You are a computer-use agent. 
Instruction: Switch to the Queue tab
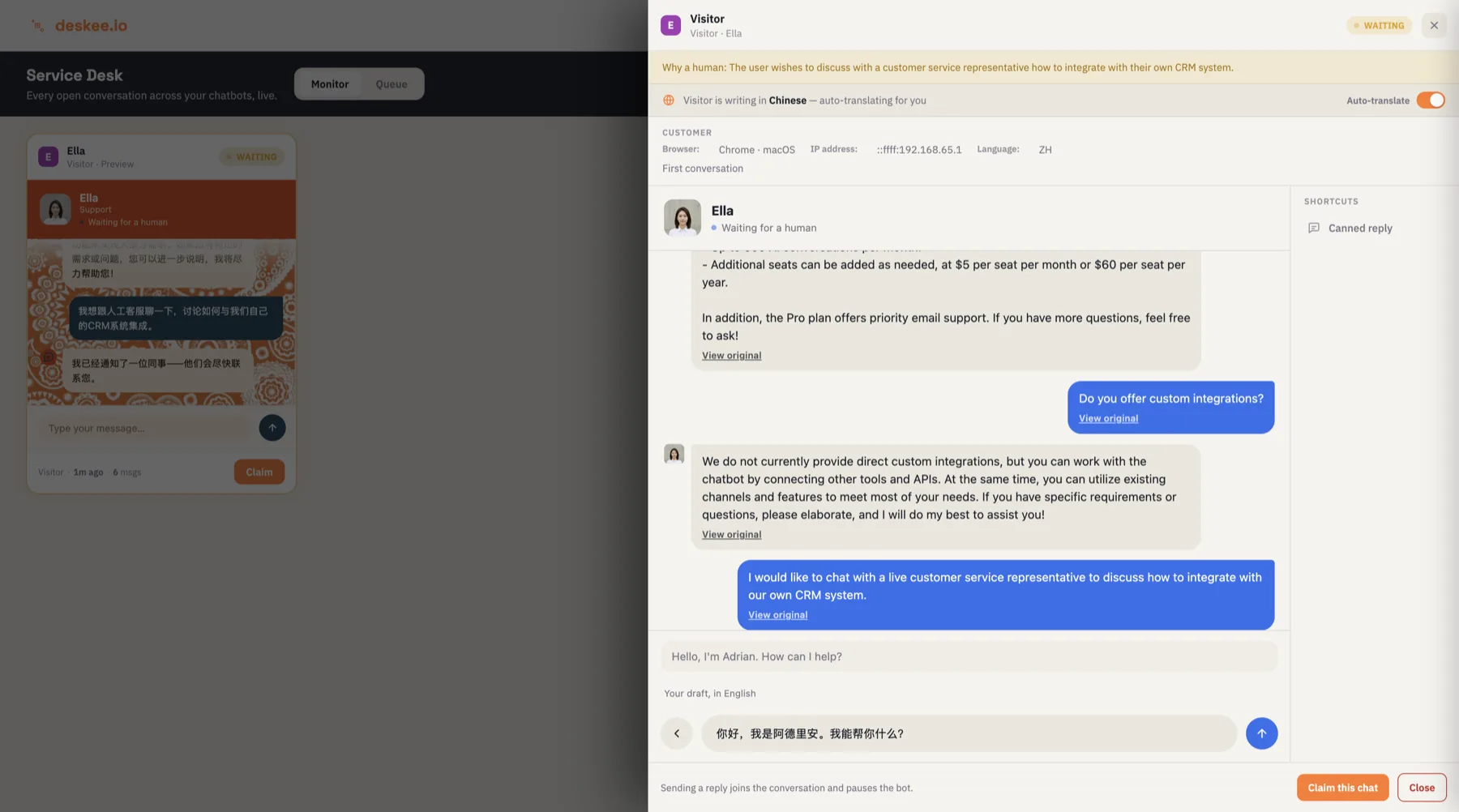(391, 84)
